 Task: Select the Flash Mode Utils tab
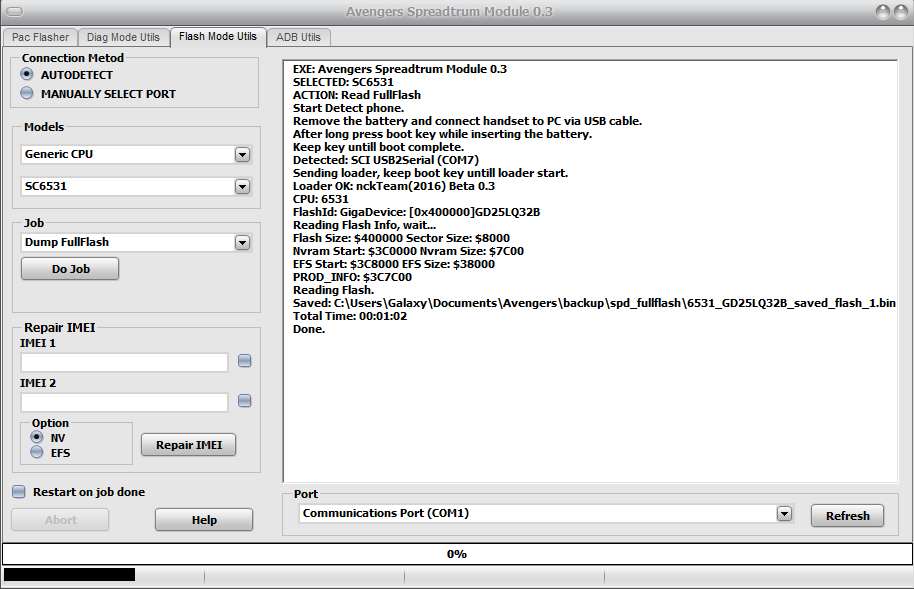(218, 37)
